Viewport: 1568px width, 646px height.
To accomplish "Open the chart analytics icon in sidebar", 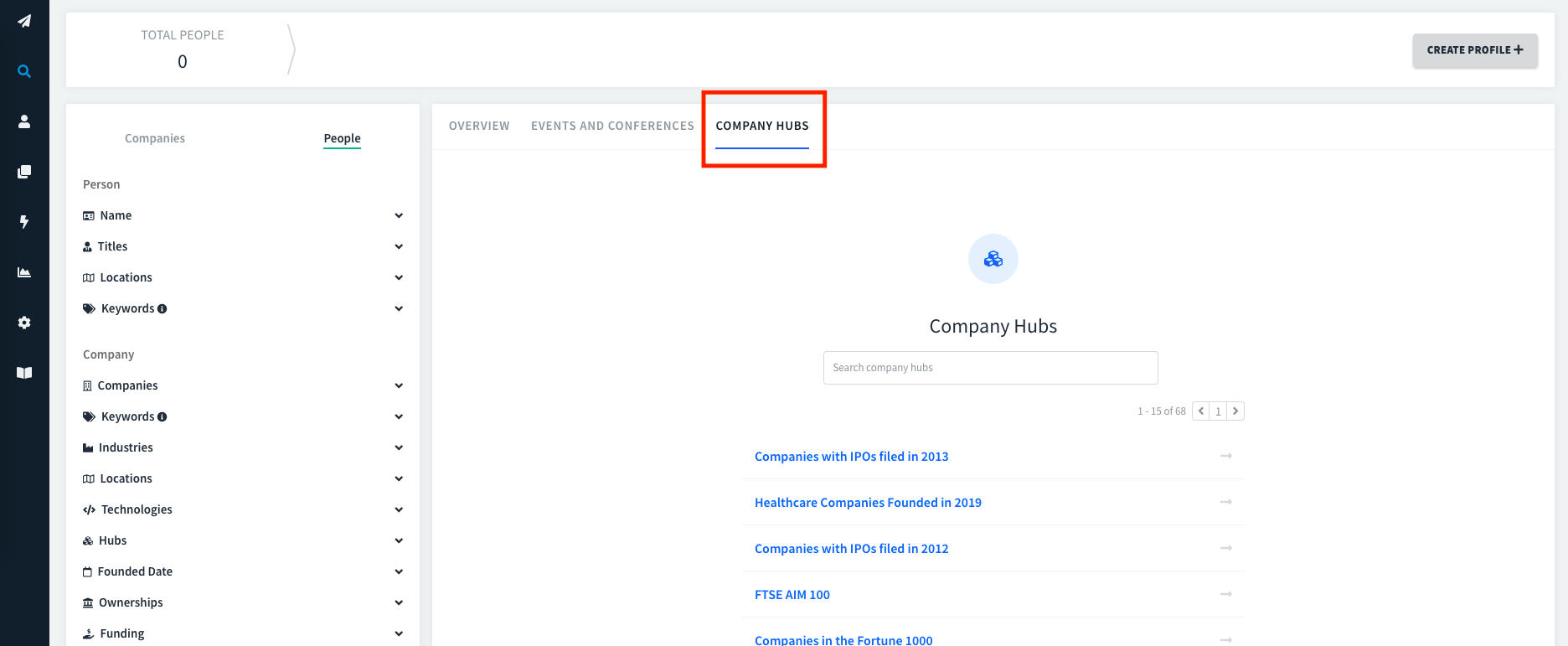I will pos(24,272).
